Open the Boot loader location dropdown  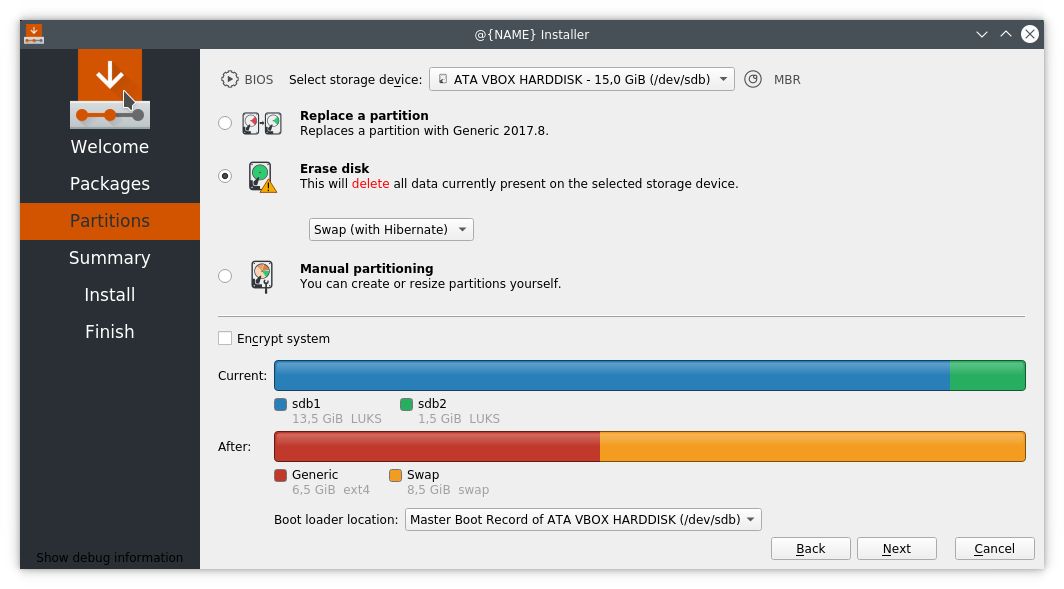pyautogui.click(x=583, y=520)
